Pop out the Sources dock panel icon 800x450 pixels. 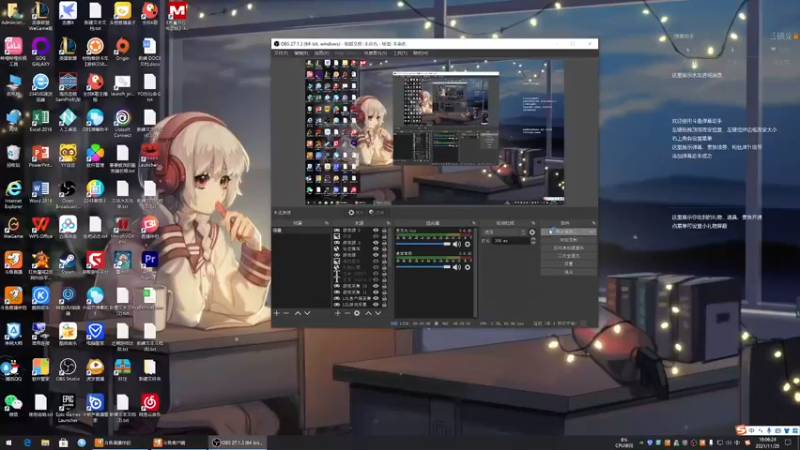(x=388, y=223)
